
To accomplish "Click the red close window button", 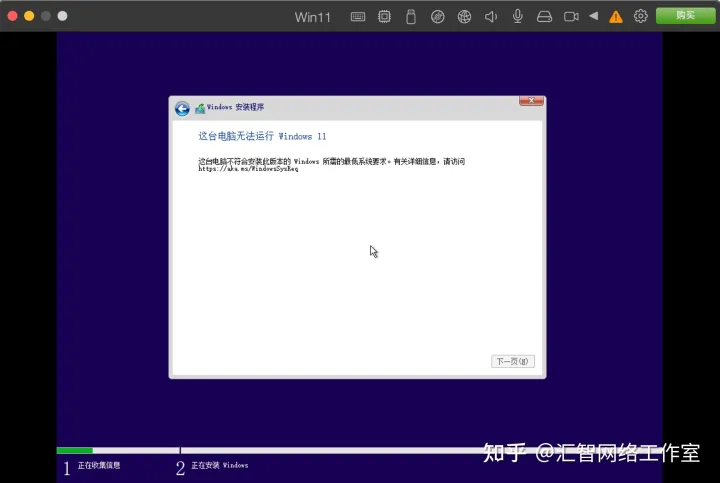I will [12, 16].
